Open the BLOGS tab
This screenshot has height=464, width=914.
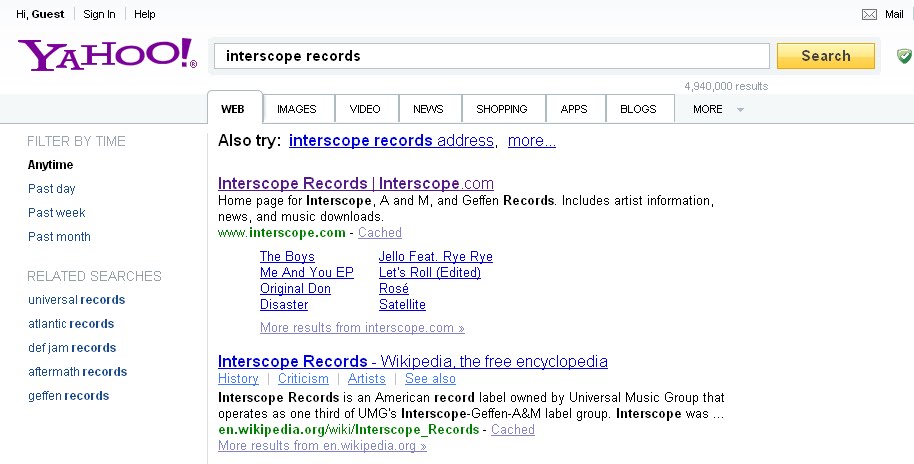click(x=638, y=109)
